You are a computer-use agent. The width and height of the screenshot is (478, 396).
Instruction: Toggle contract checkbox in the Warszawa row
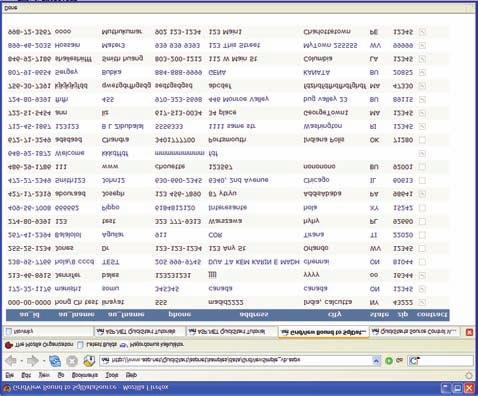pyautogui.click(x=422, y=221)
